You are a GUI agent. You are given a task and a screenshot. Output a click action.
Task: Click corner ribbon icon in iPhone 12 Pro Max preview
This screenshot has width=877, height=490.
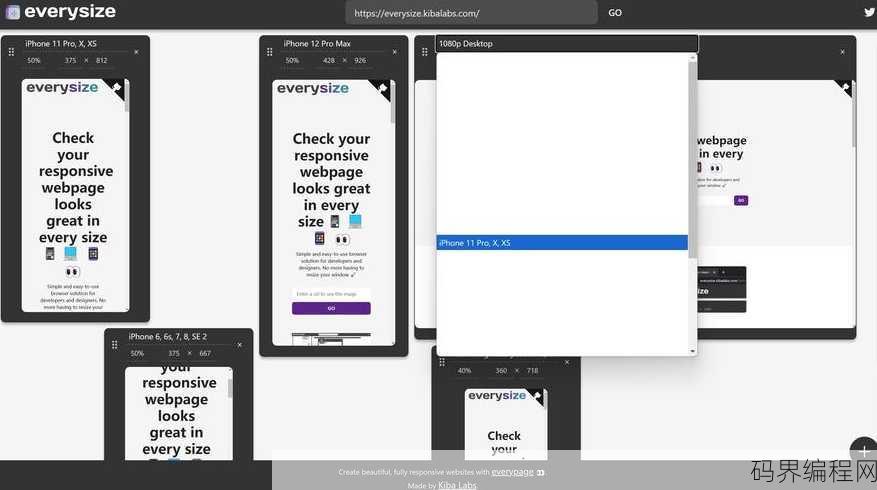click(382, 88)
